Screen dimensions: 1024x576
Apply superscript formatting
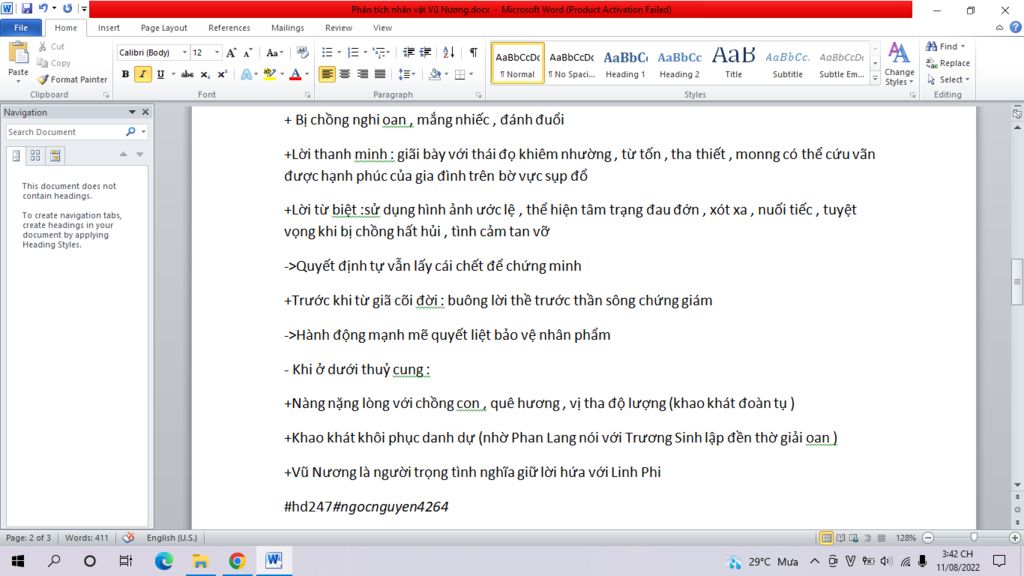[x=222, y=74]
